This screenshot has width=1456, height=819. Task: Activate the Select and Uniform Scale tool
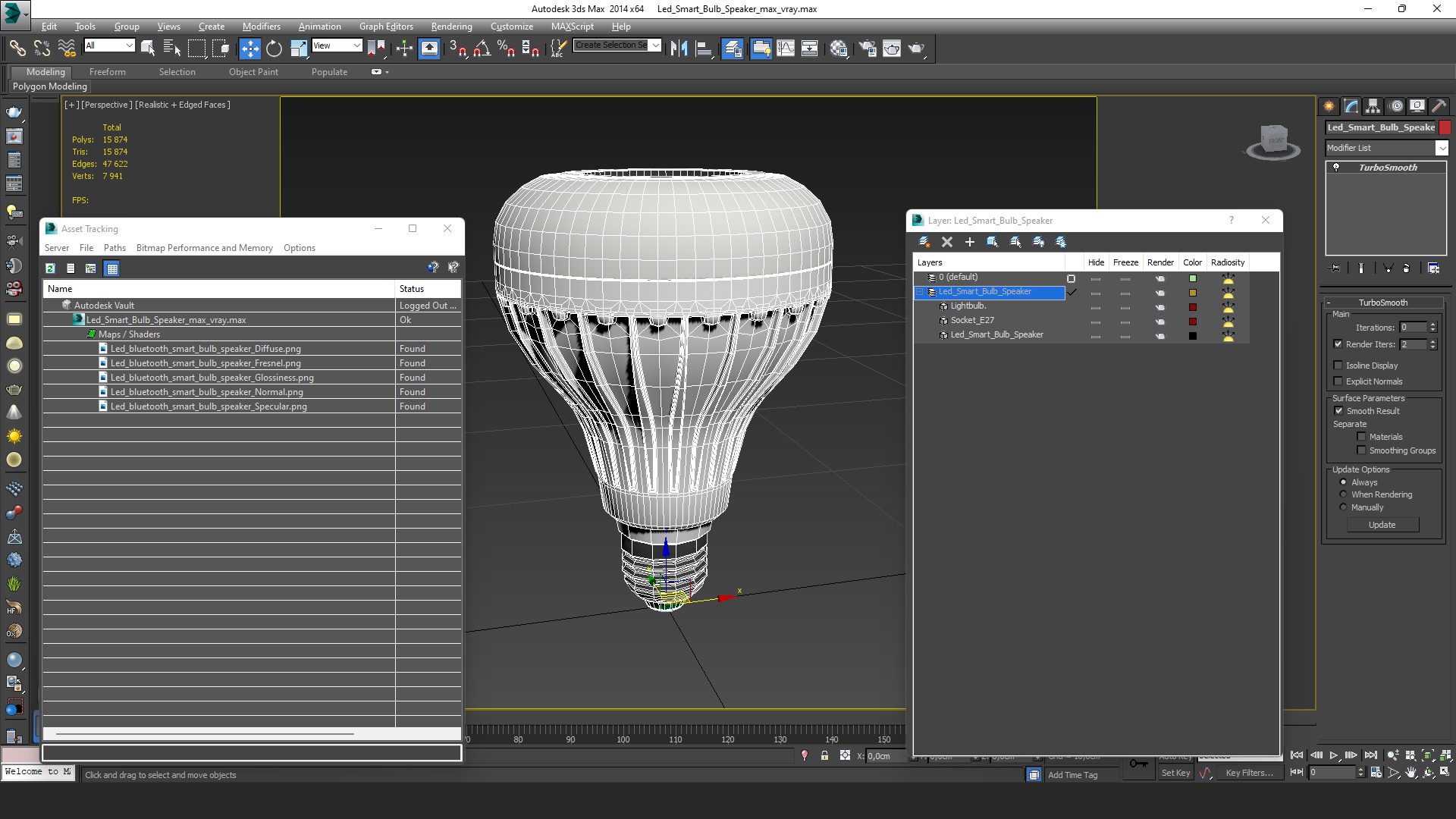(299, 49)
